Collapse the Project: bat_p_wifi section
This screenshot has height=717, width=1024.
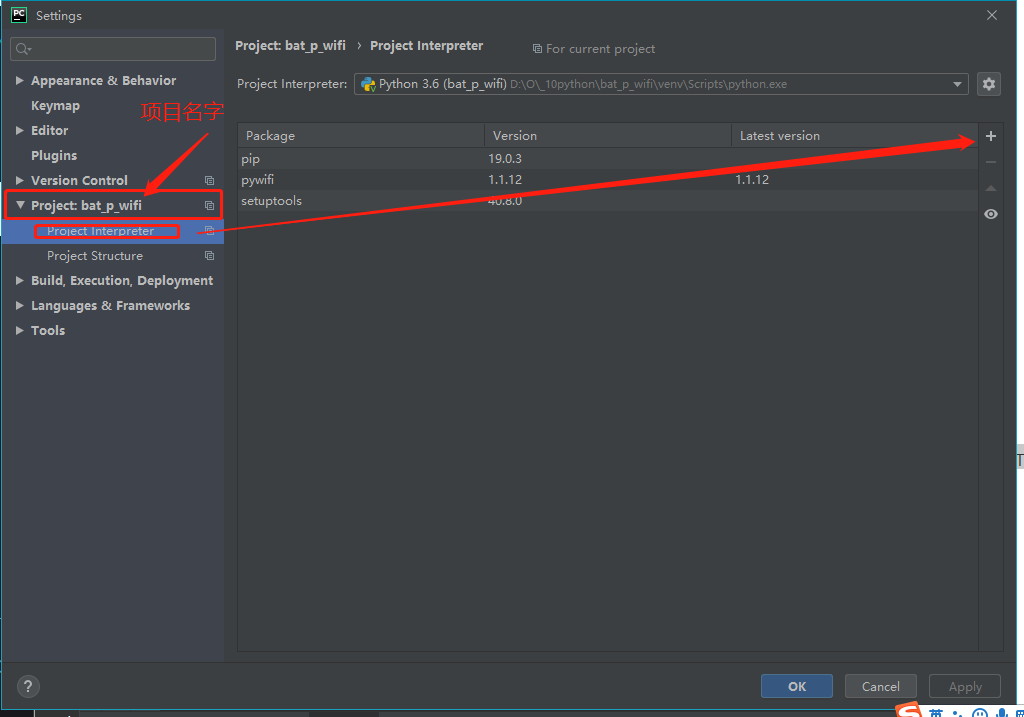(20, 205)
